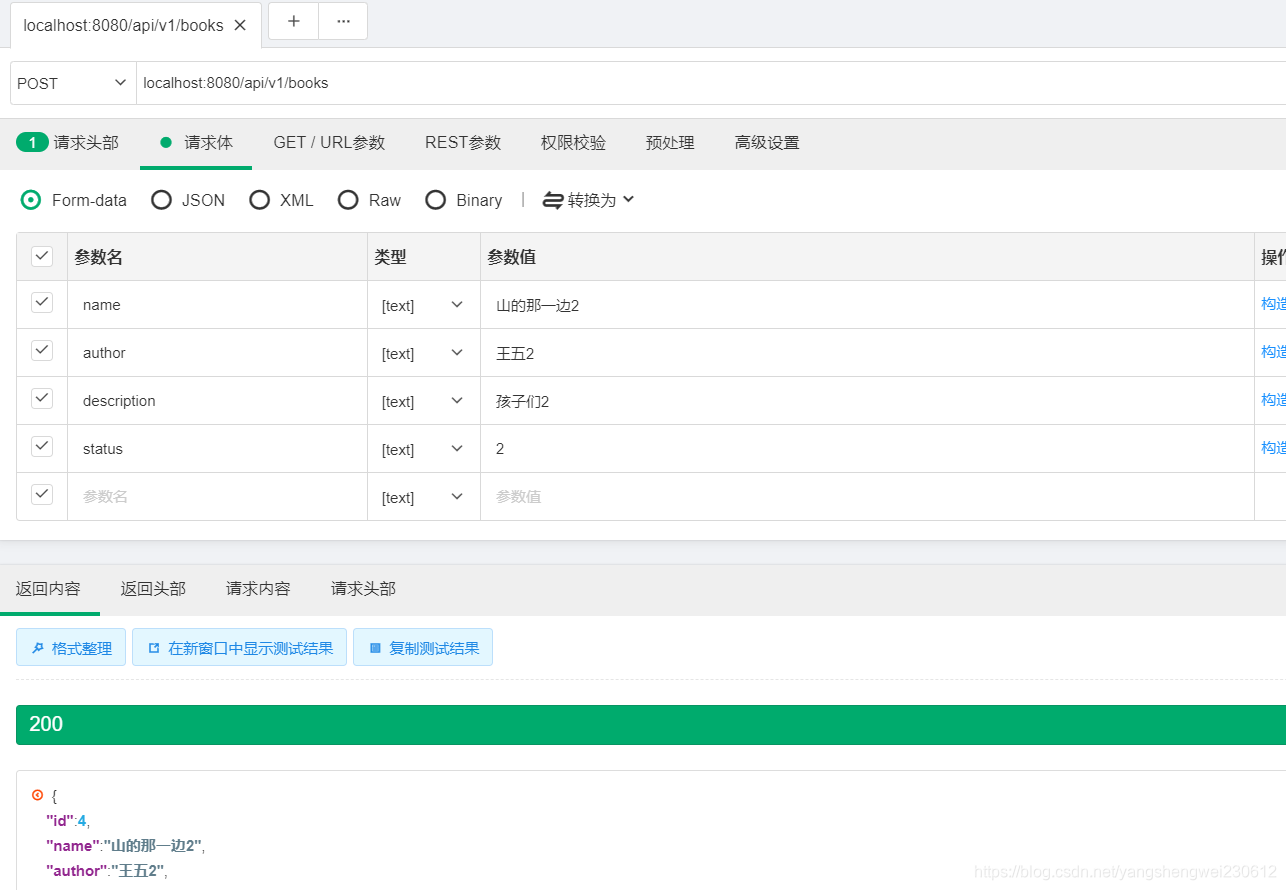Open the 权限校验 tab

(x=573, y=143)
